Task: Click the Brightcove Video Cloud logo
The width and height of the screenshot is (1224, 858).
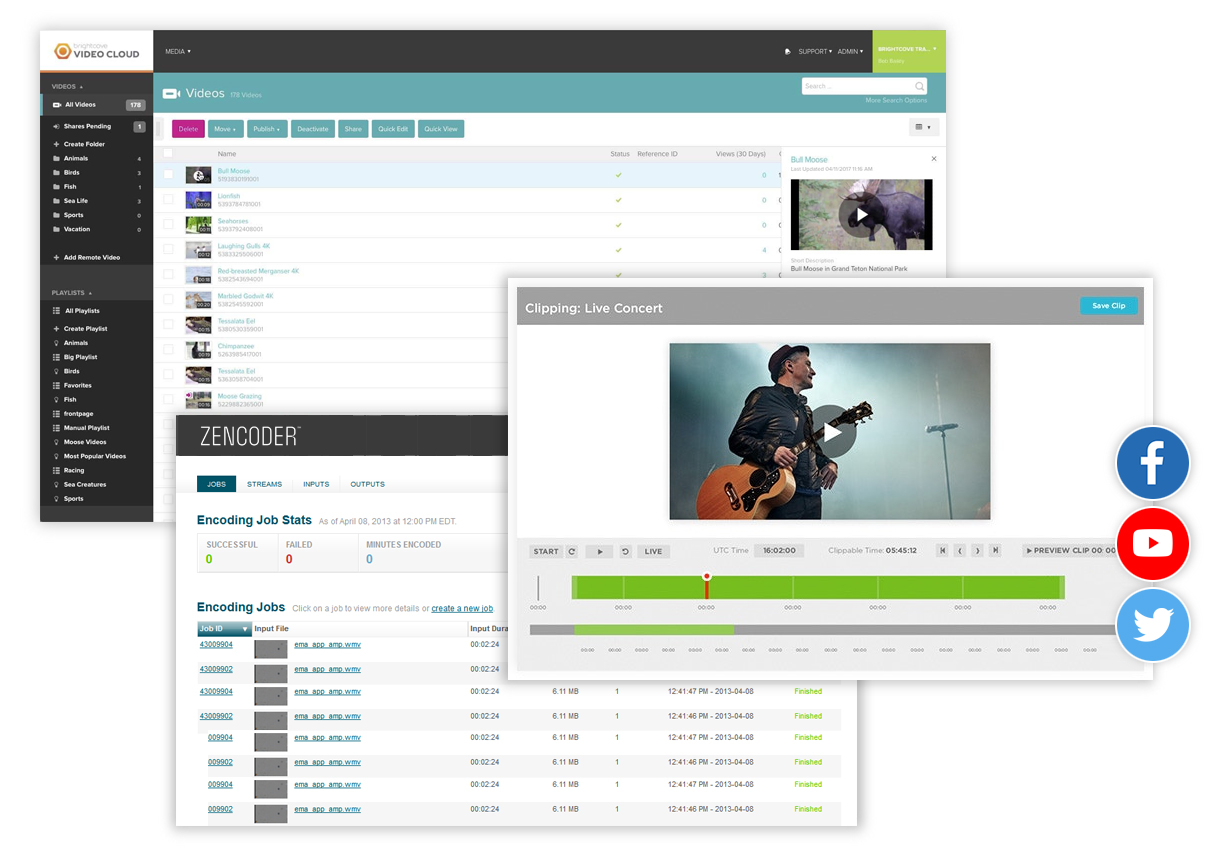Action: (x=96, y=51)
